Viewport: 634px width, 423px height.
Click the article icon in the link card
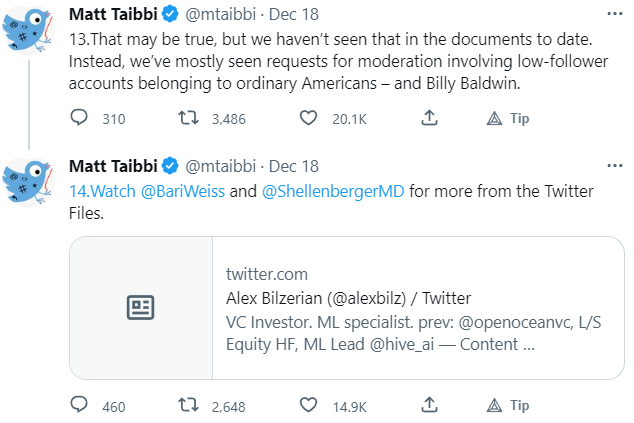coord(140,308)
